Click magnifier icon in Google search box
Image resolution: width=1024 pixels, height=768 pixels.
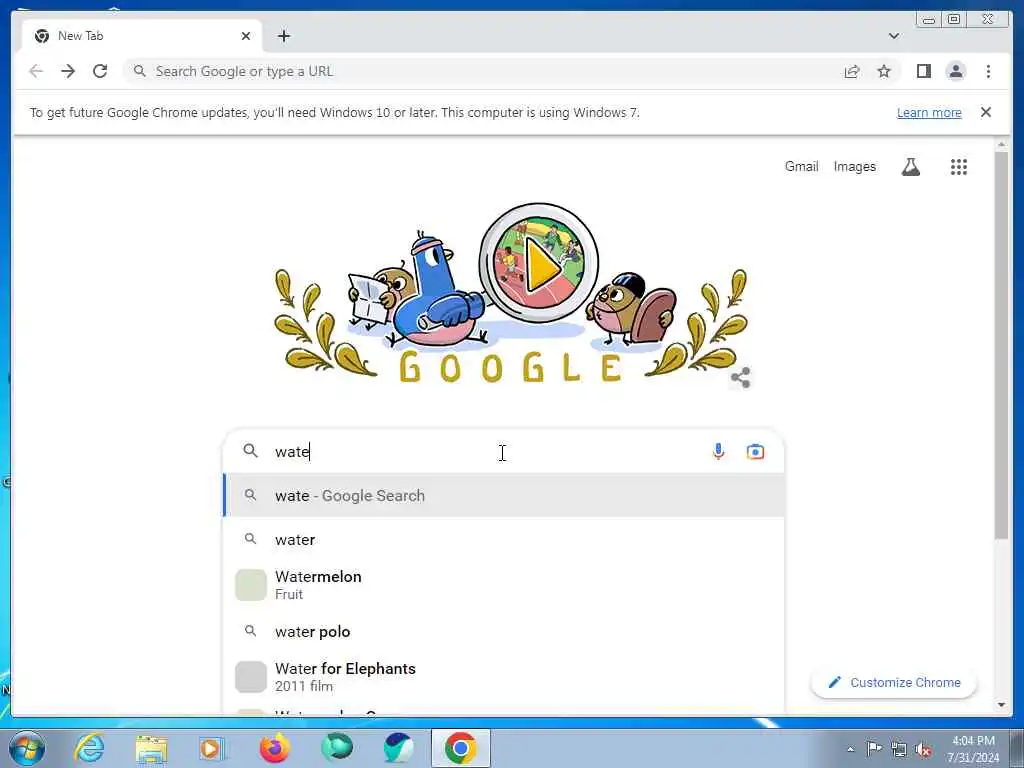(x=250, y=451)
